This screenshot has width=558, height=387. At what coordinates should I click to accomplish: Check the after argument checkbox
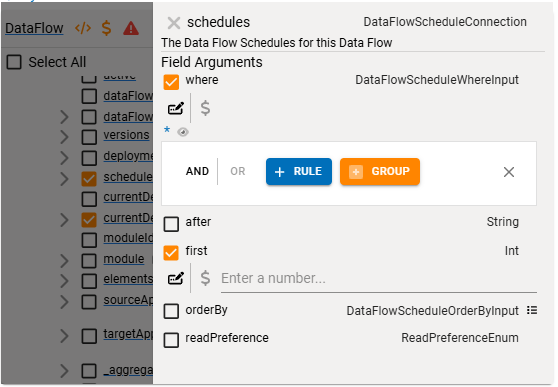pos(171,224)
